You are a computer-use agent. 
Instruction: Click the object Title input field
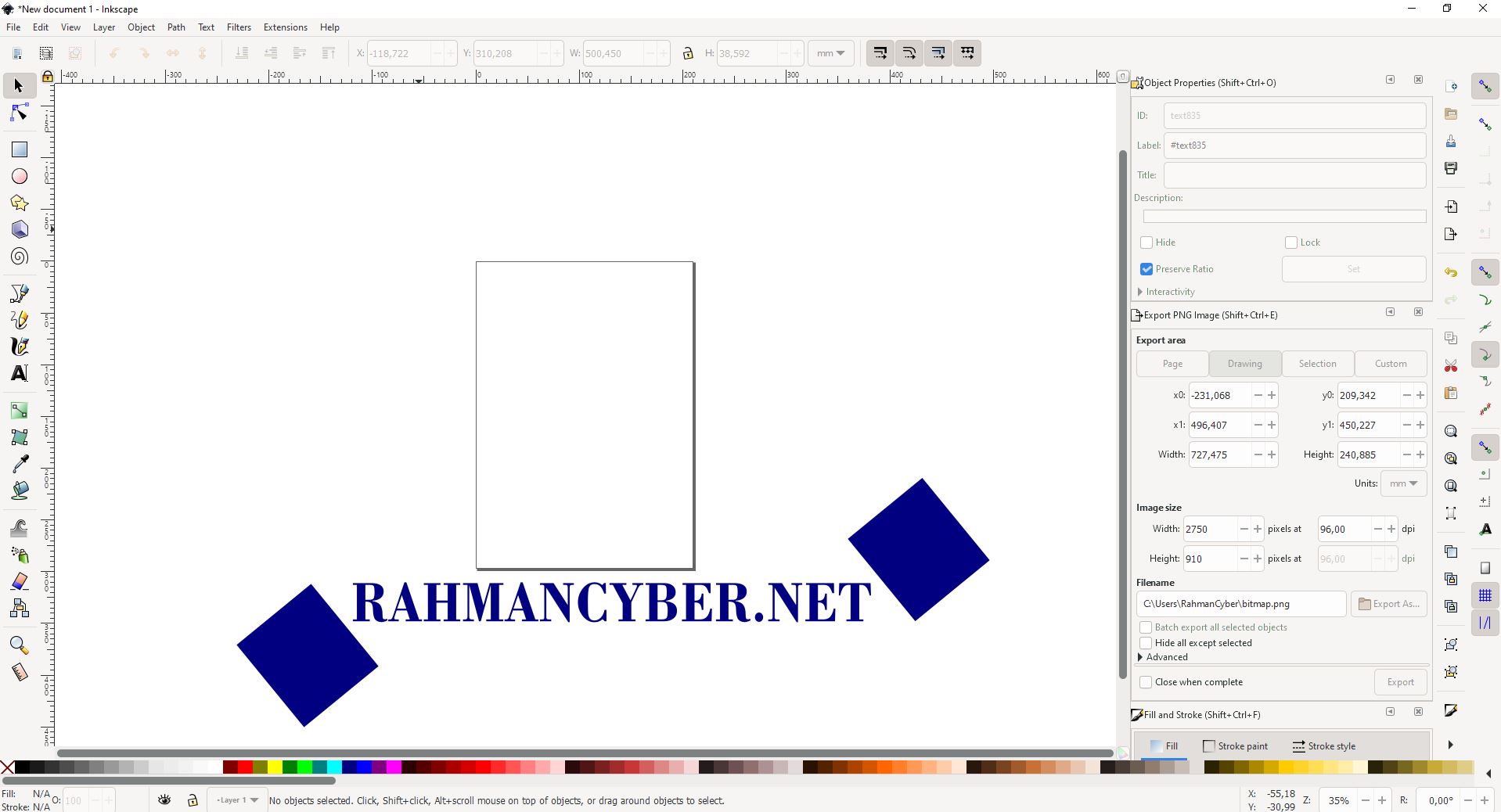click(x=1294, y=175)
